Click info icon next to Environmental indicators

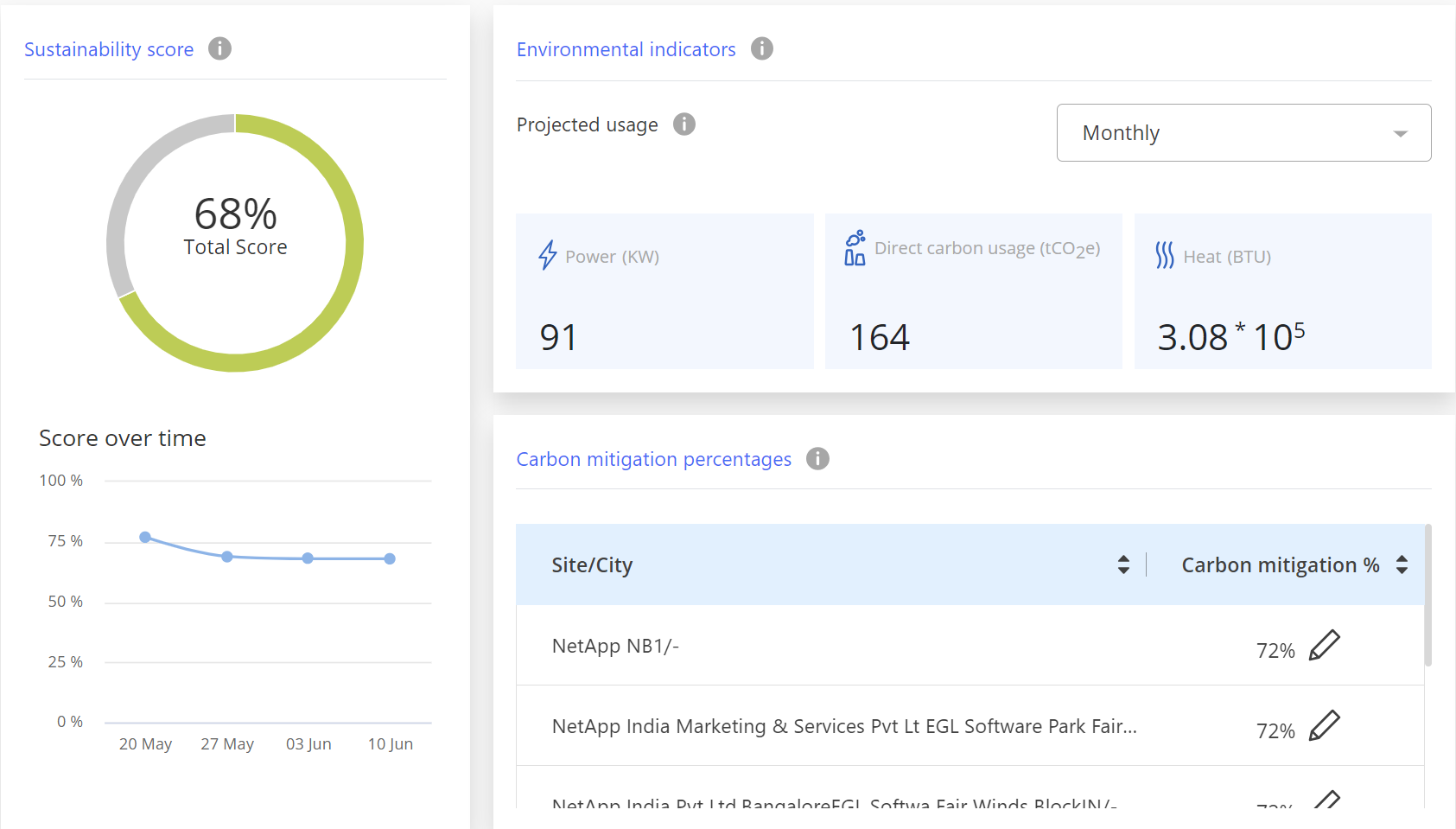click(761, 49)
